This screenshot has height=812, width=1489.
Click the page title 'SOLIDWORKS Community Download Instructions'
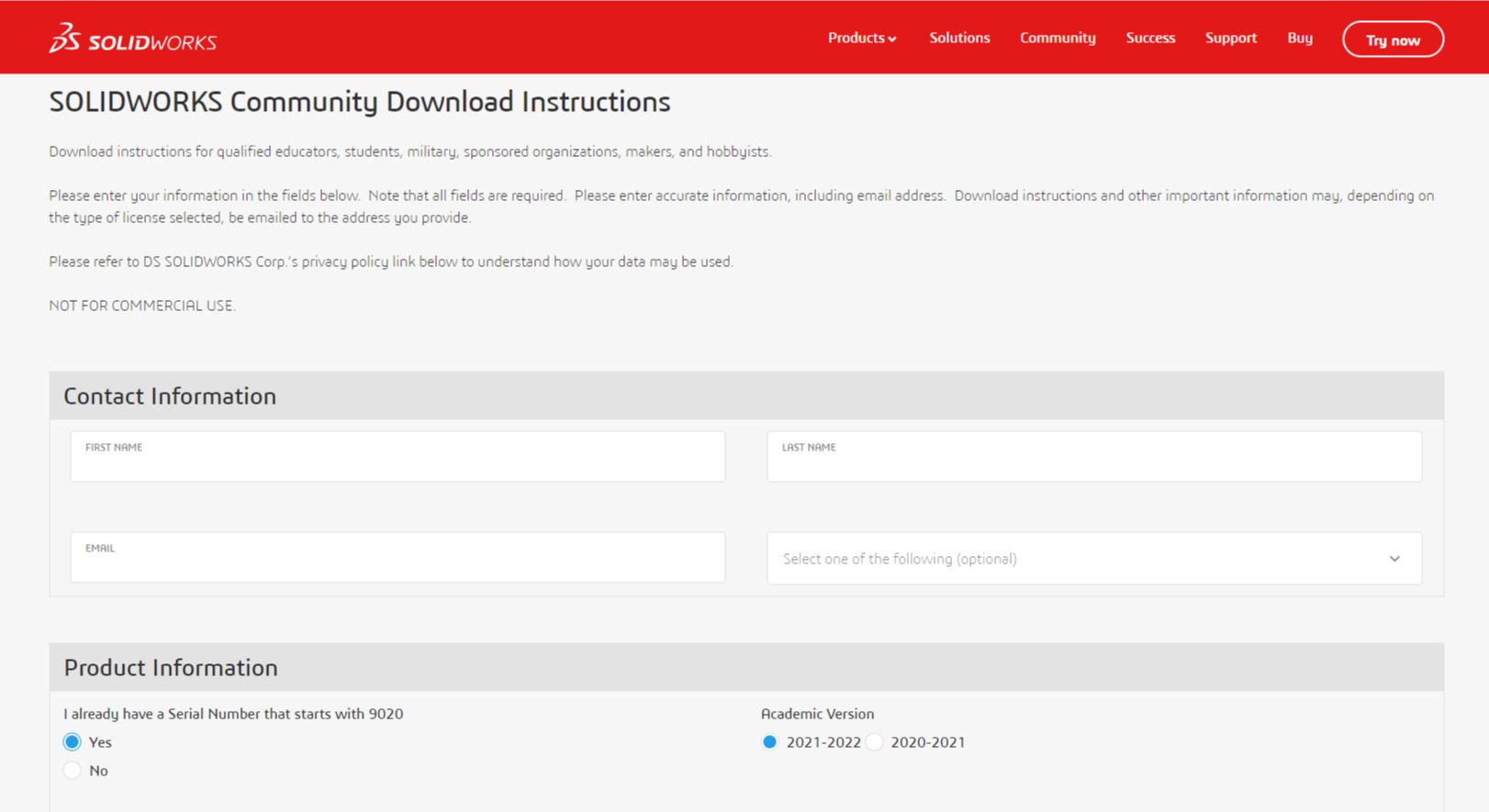(x=360, y=101)
